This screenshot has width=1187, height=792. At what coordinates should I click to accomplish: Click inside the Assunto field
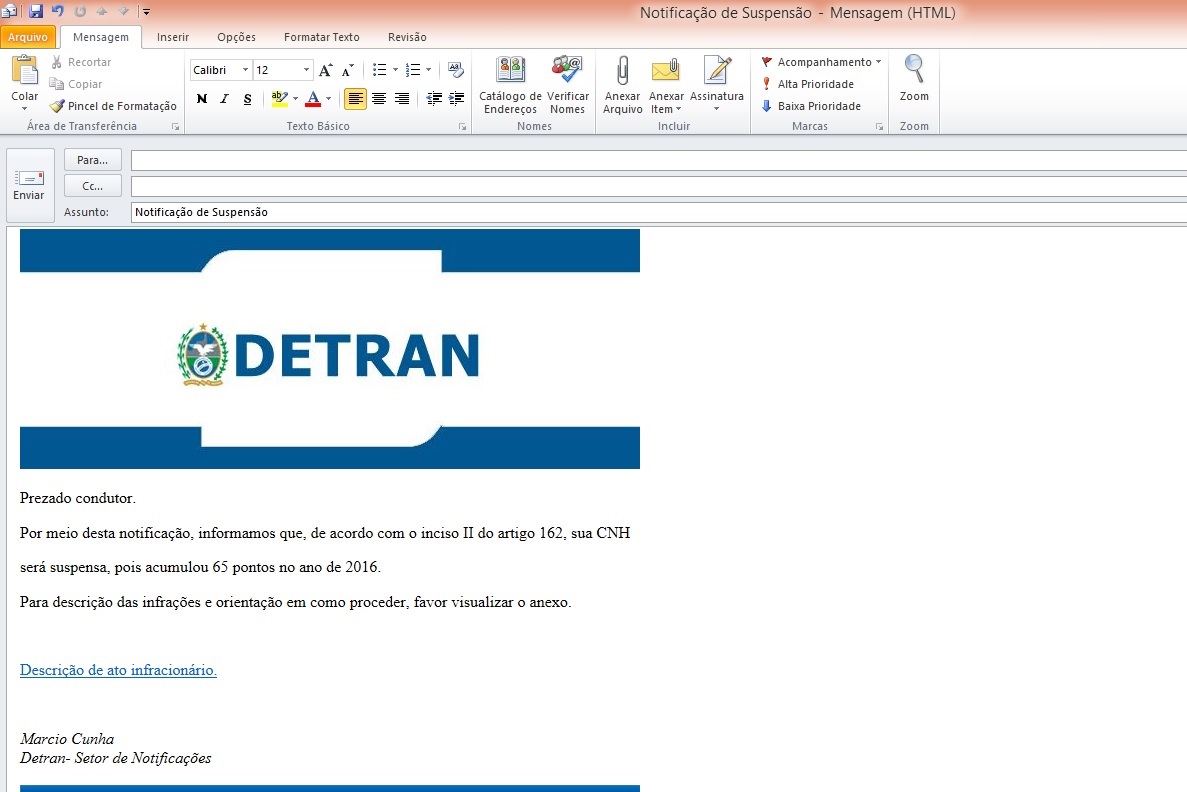tap(400, 211)
